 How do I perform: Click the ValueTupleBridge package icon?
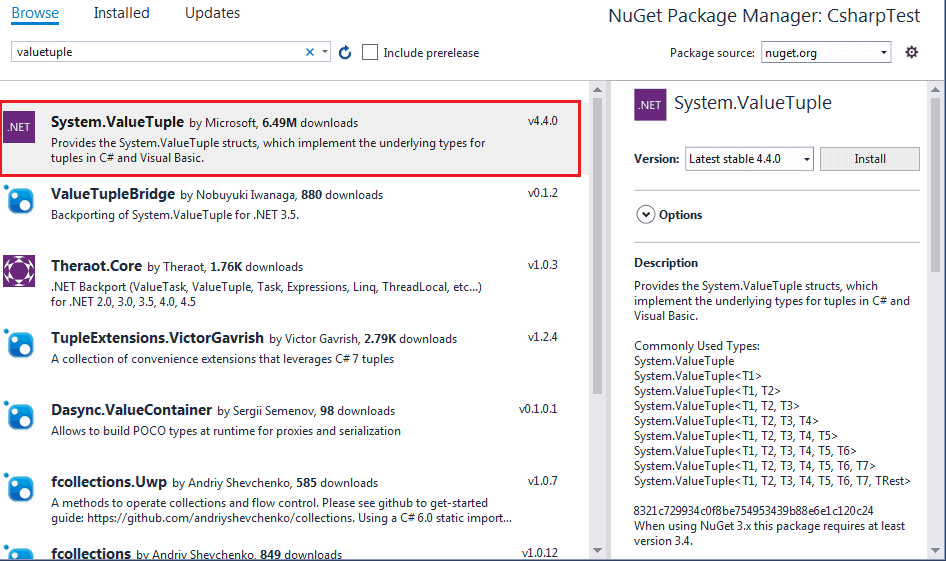point(20,201)
